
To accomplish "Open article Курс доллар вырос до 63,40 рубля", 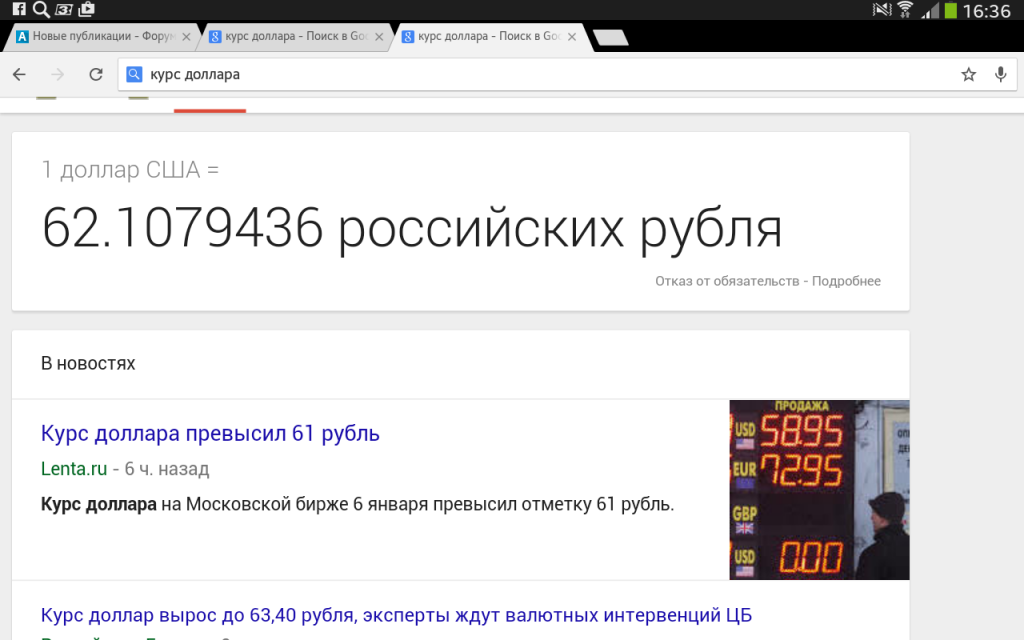I will point(396,614).
